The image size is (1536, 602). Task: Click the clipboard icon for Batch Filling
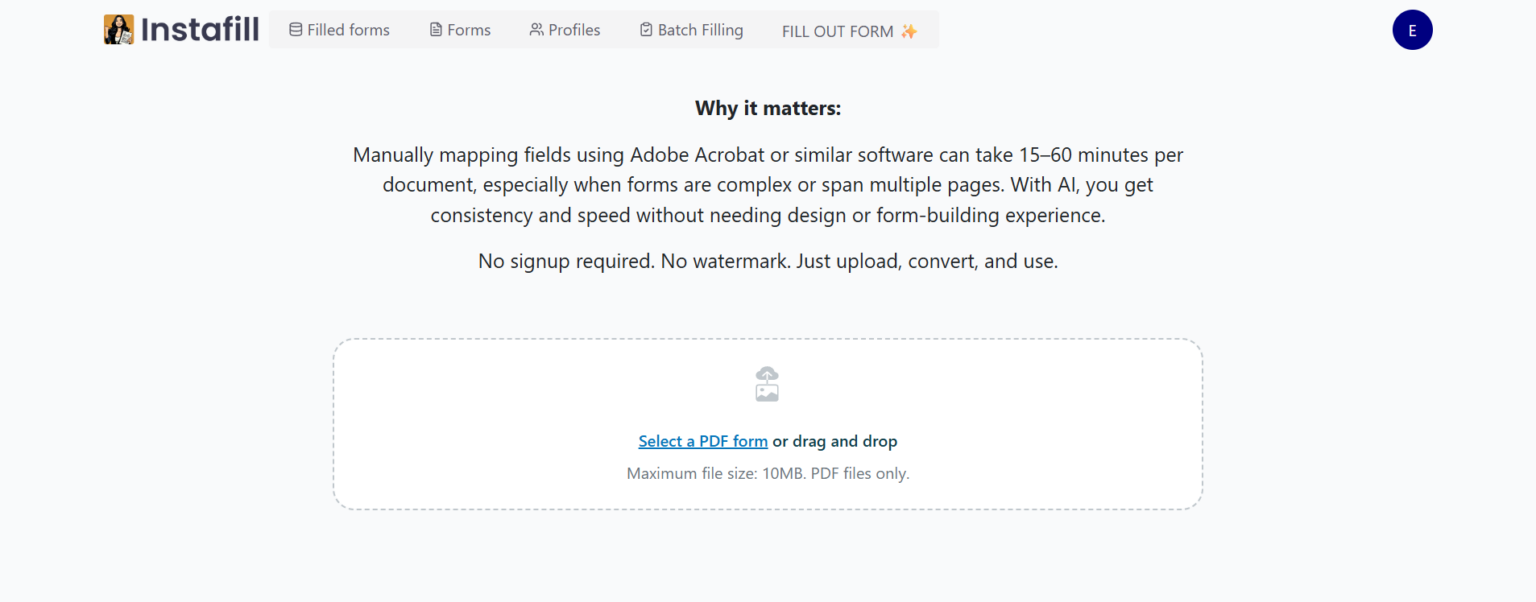pyautogui.click(x=645, y=30)
